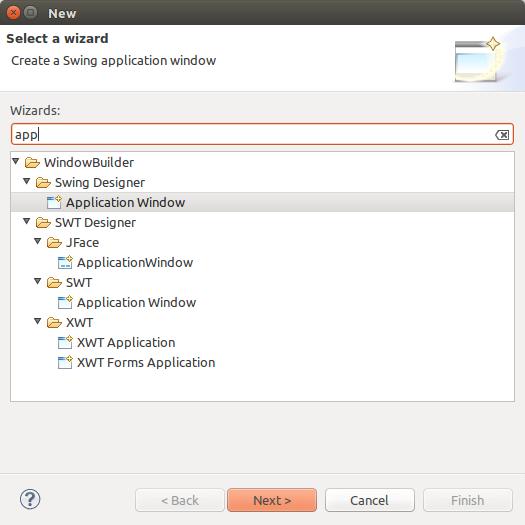Select the Swing Designer label
The image size is (525, 525).
[100, 183]
